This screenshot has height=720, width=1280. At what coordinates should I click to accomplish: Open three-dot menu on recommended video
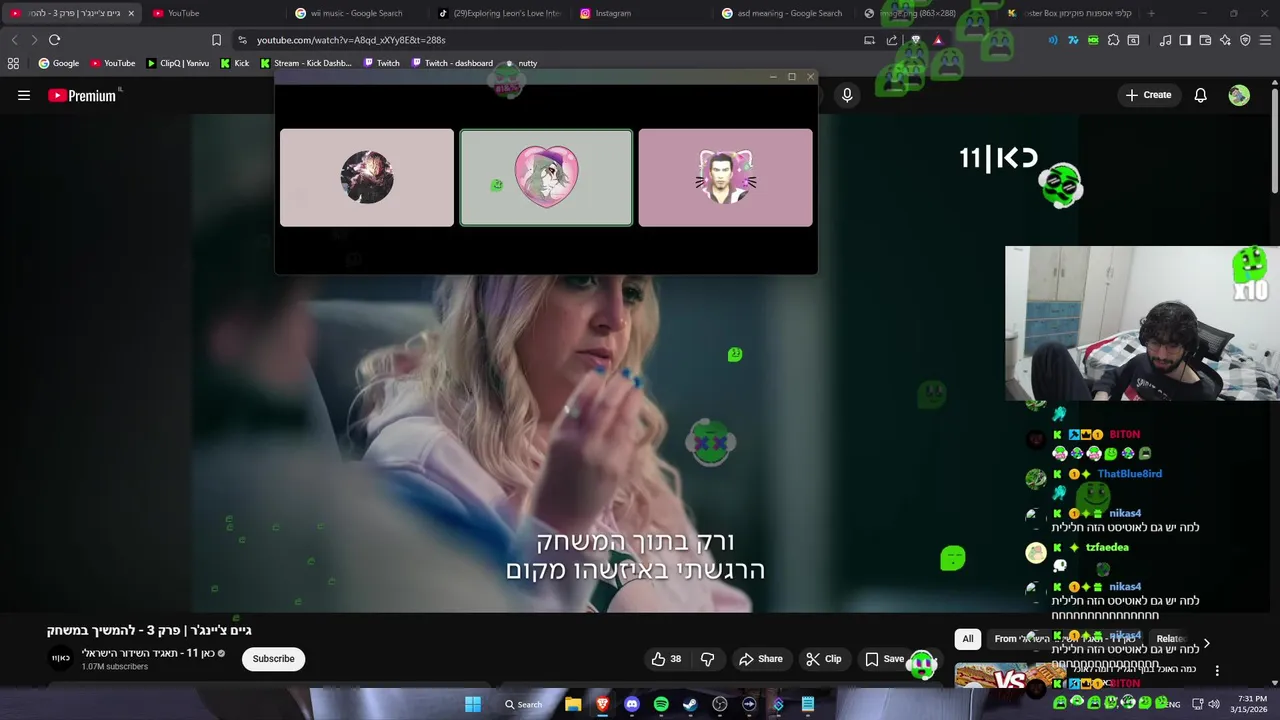coord(1217,671)
